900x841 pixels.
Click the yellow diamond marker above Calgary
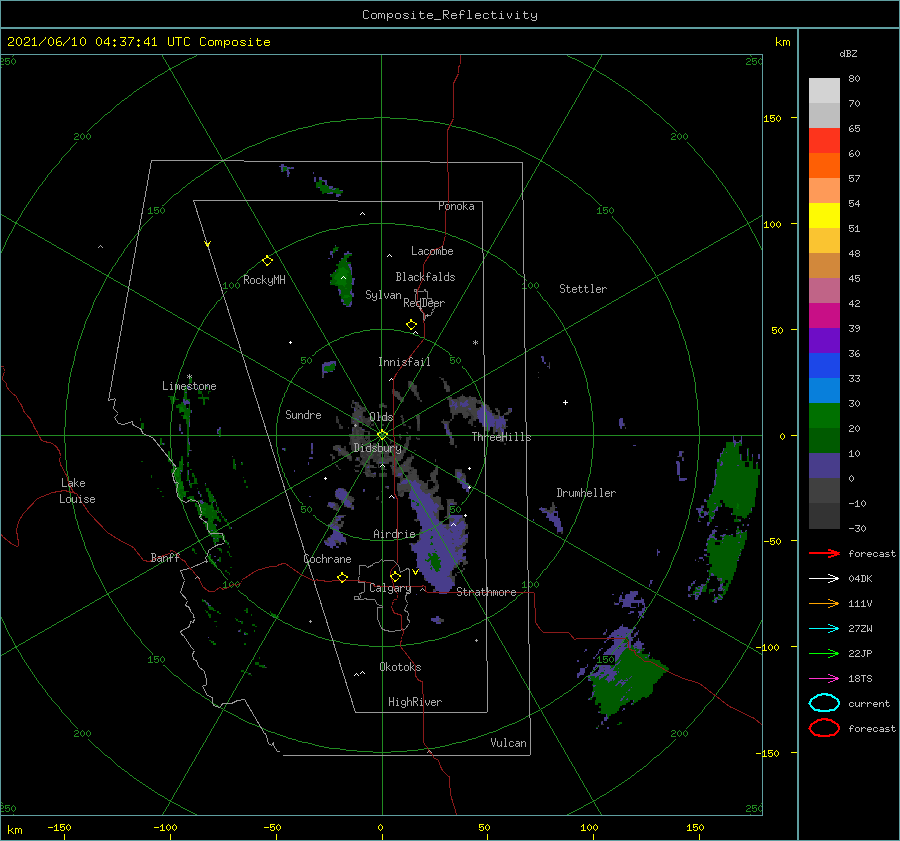pyautogui.click(x=395, y=576)
